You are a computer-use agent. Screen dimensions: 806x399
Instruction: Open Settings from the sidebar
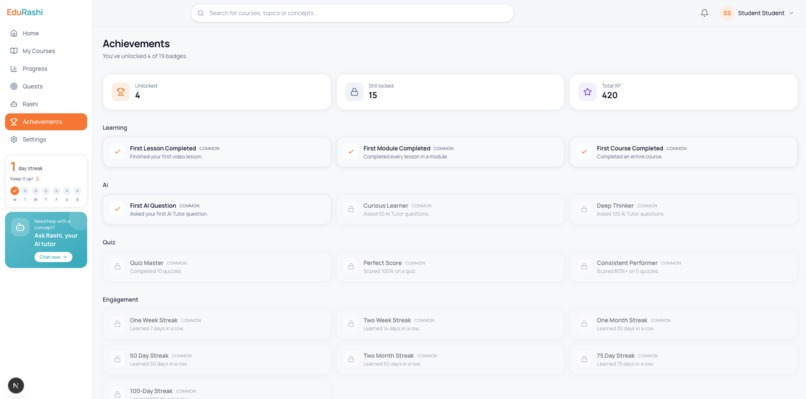[46, 139]
